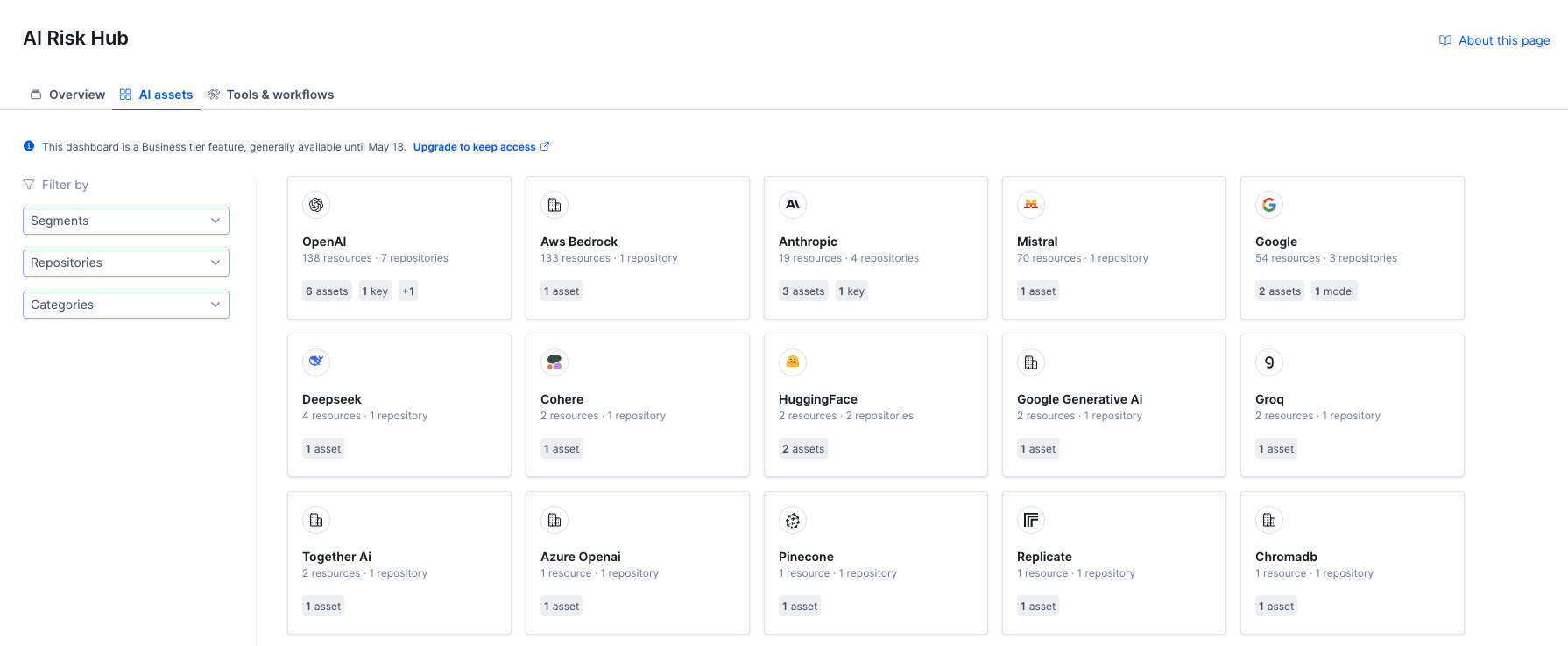This screenshot has width=1568, height=646.
Task: Click the Replicate logo icon
Action: tap(1031, 520)
